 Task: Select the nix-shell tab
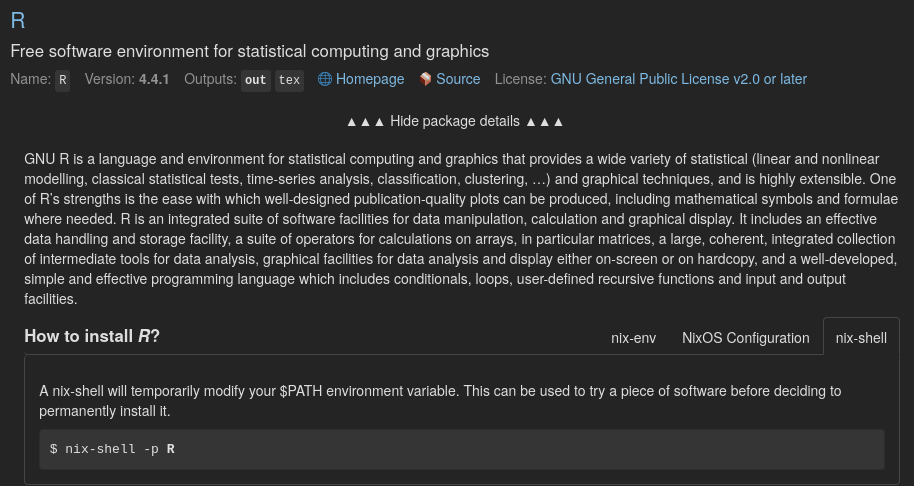860,338
